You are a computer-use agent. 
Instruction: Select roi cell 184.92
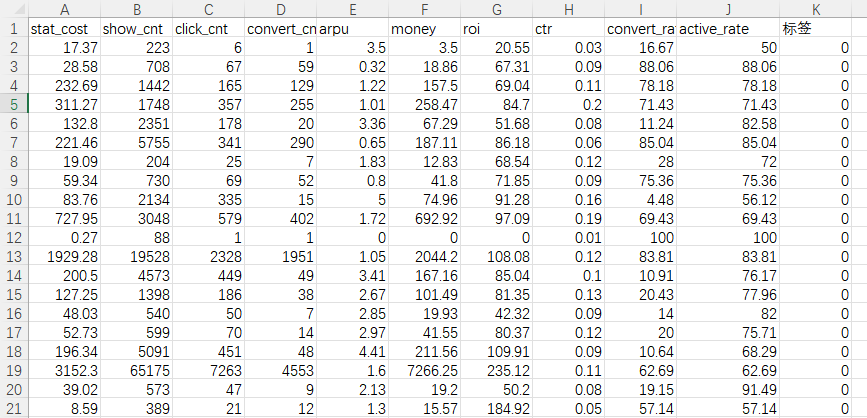pos(497,409)
